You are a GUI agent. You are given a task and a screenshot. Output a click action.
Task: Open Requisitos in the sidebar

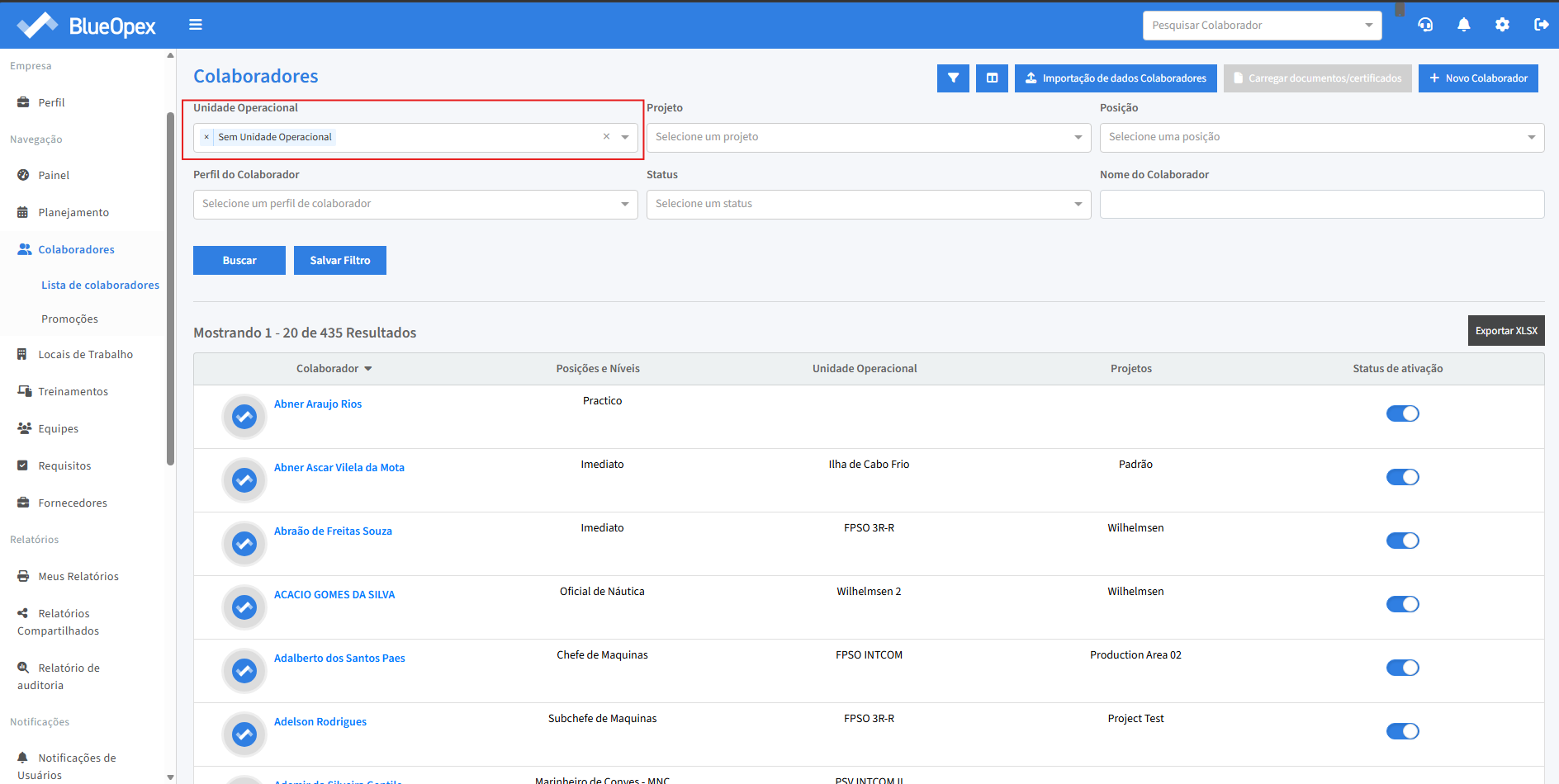pos(64,465)
